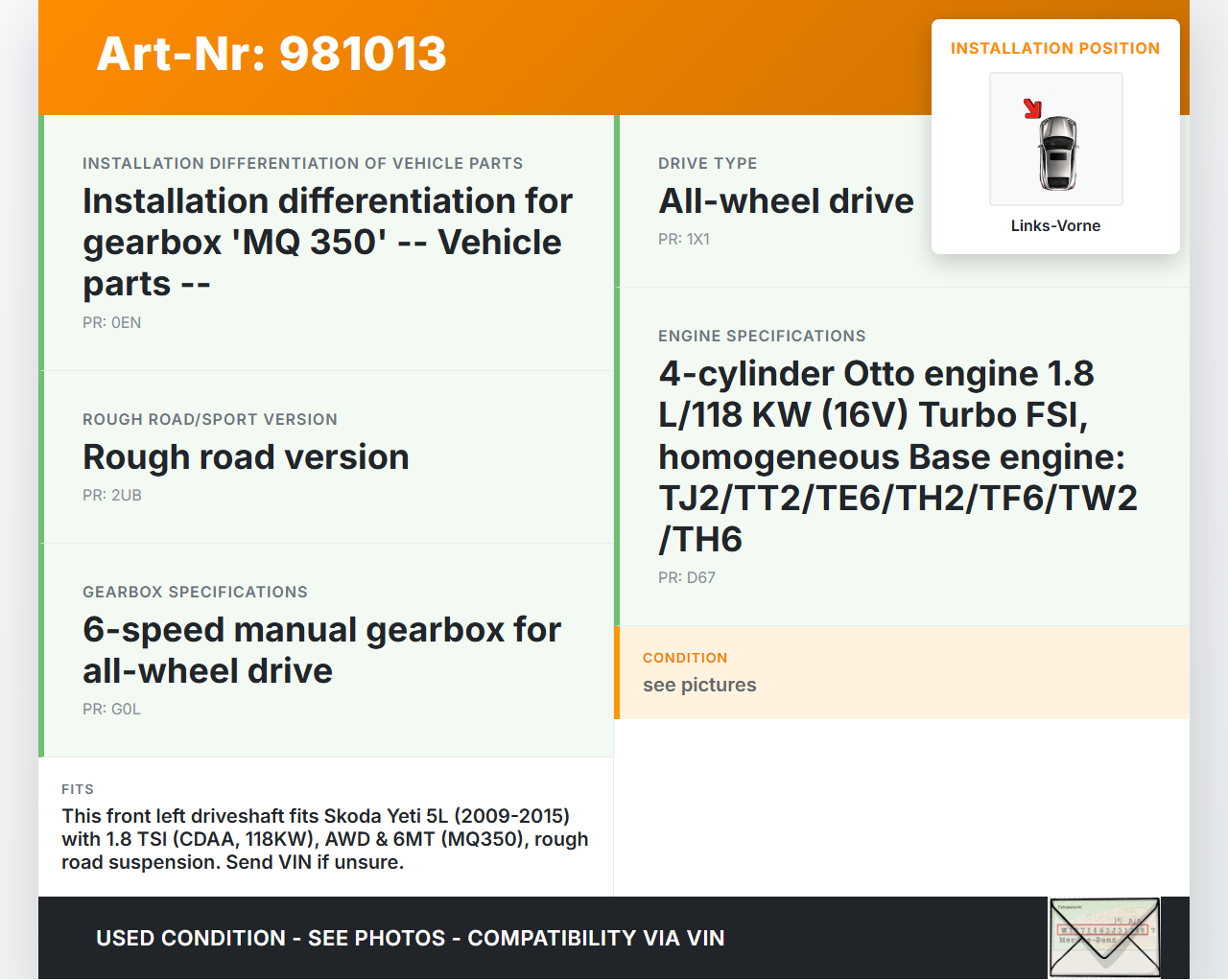Image resolution: width=1228 pixels, height=980 pixels.
Task: Click the 'PR: 2UB' code
Action: pos(112,495)
